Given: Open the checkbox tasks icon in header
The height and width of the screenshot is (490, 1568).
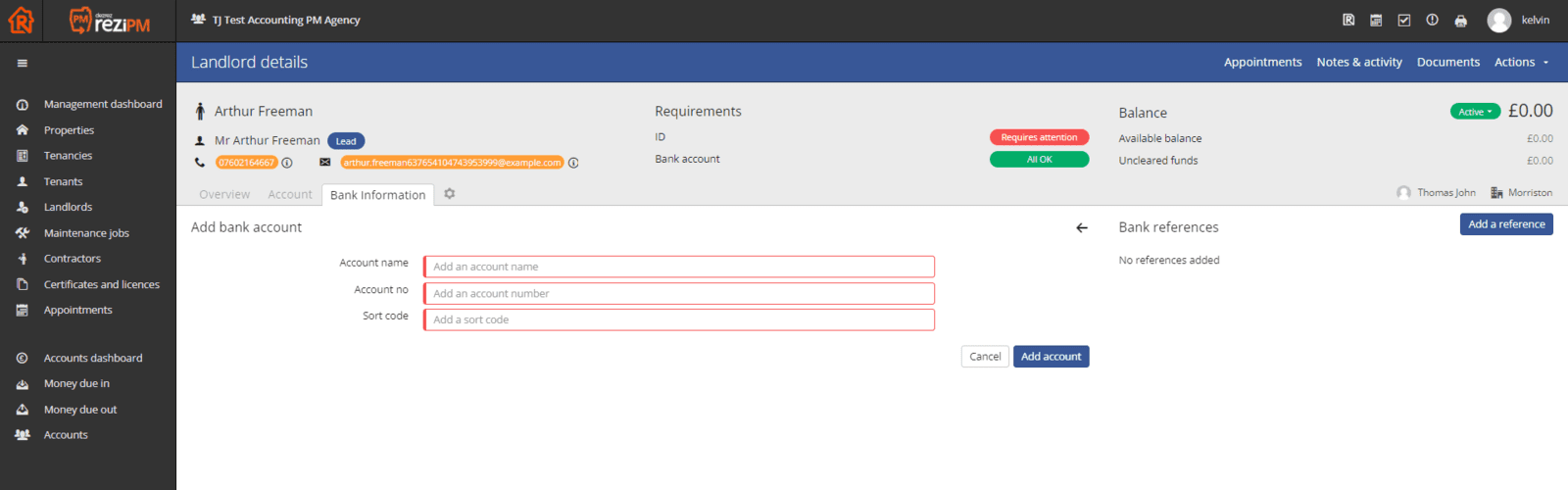Looking at the screenshot, I should coord(1404,21).
